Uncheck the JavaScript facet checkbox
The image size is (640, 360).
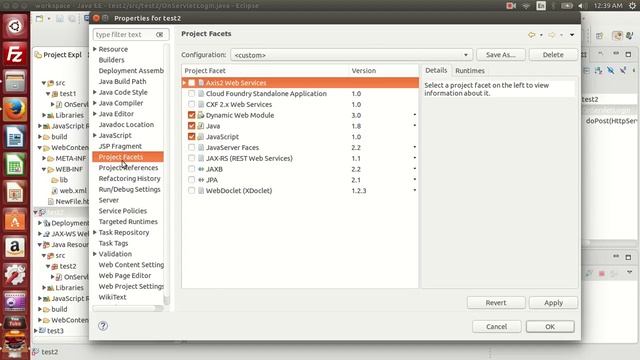tap(191, 137)
